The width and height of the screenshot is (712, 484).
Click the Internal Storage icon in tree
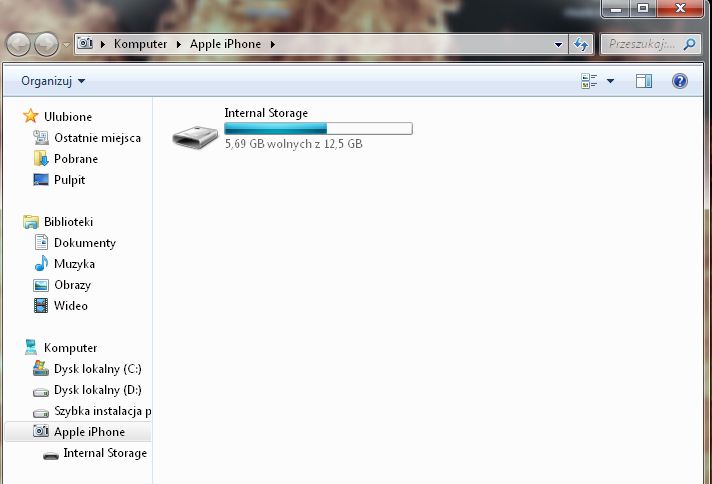[x=51, y=455]
